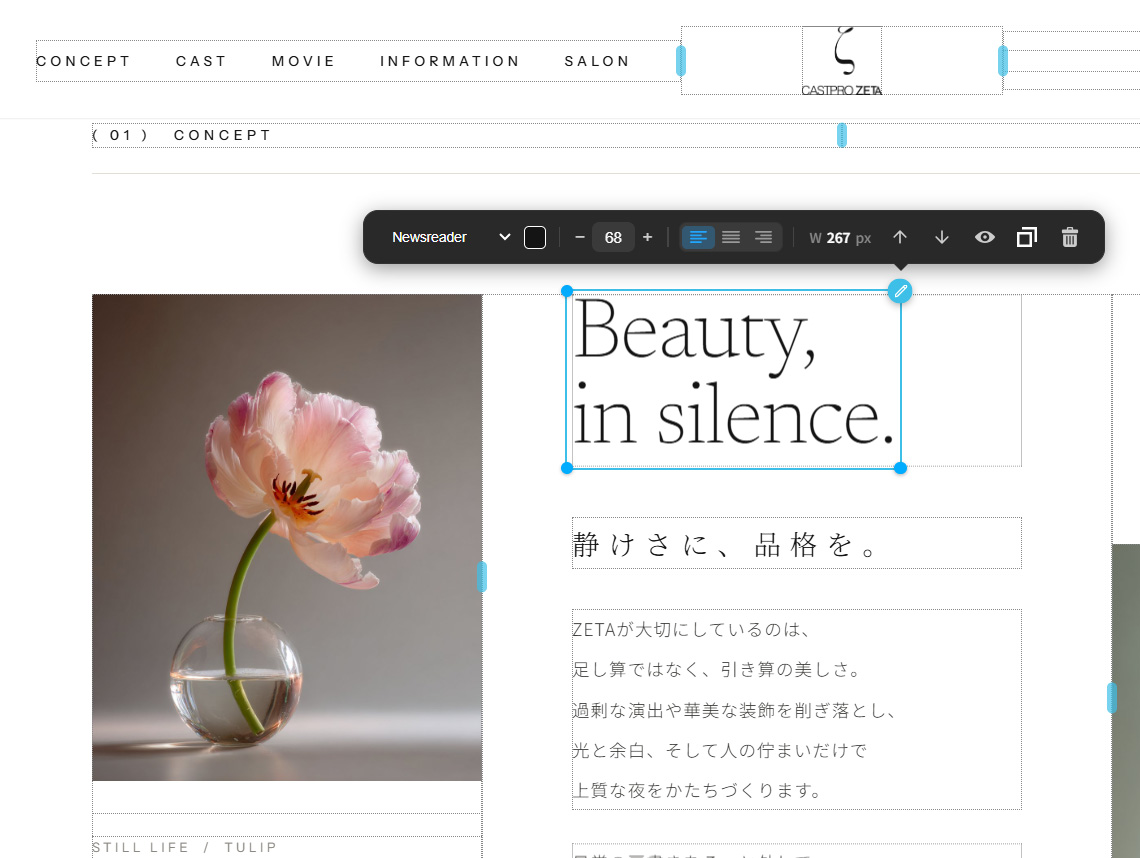Open the text color swatch
The image size is (1140, 858).
pos(535,237)
